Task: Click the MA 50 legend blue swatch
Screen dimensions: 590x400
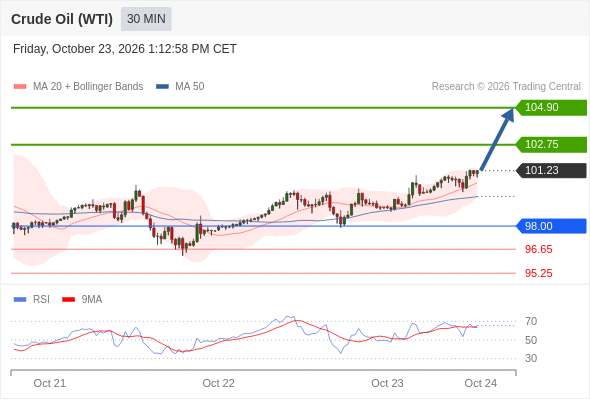Action: [x=163, y=87]
